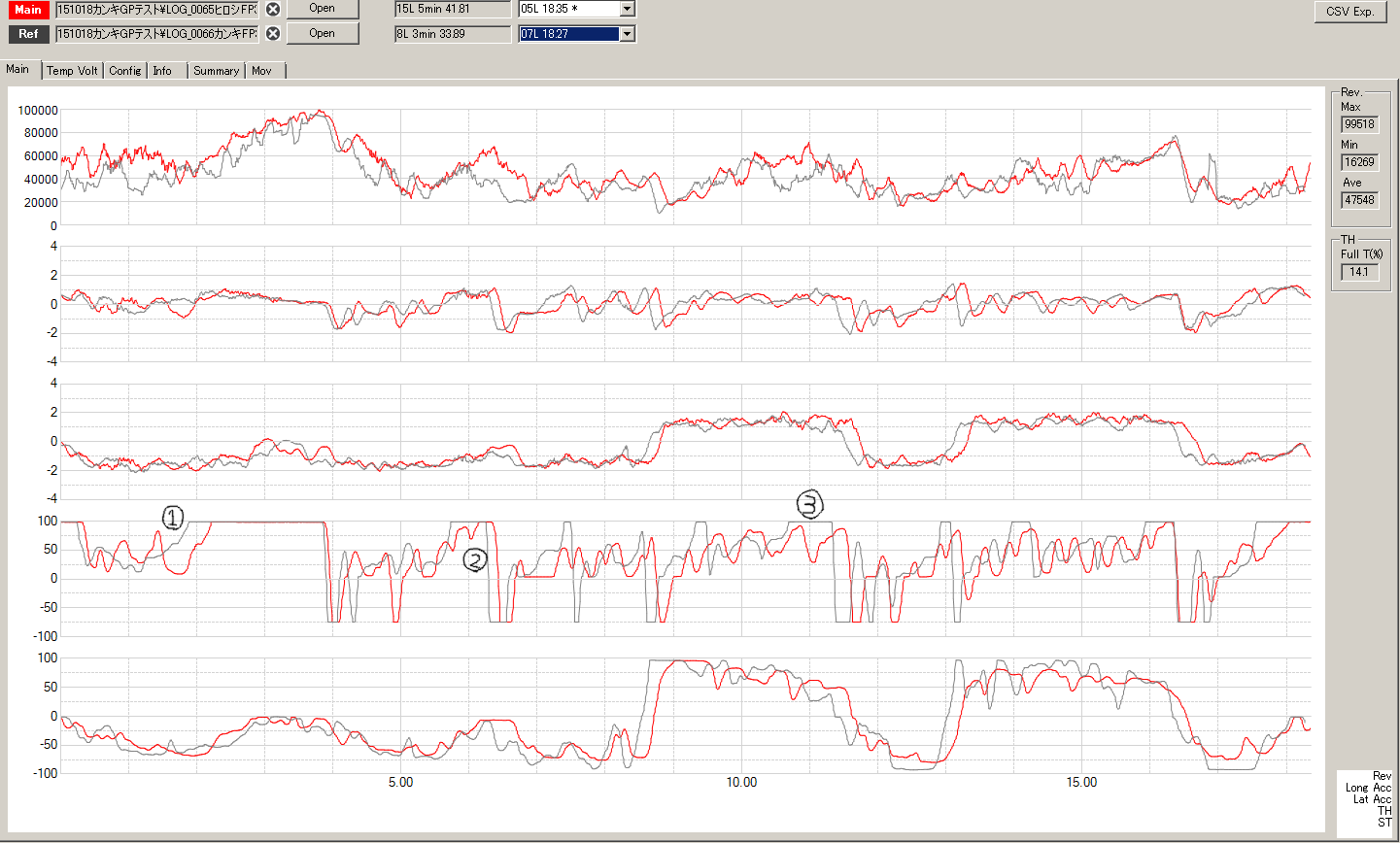Image resolution: width=1400 pixels, height=843 pixels.
Task: Switch to the Temp Volt tab
Action: click(73, 71)
